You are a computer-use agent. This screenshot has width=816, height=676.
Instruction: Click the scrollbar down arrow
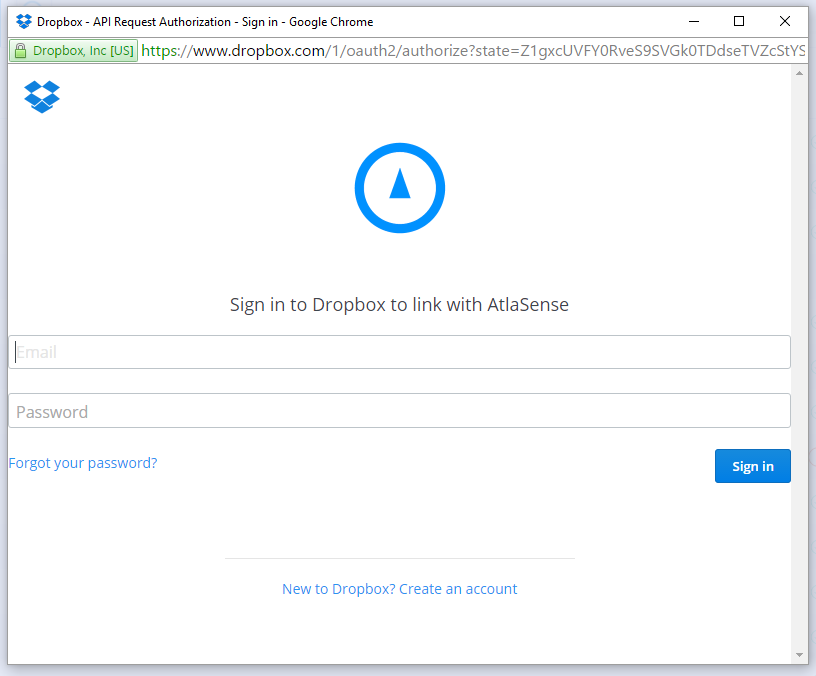(799, 655)
